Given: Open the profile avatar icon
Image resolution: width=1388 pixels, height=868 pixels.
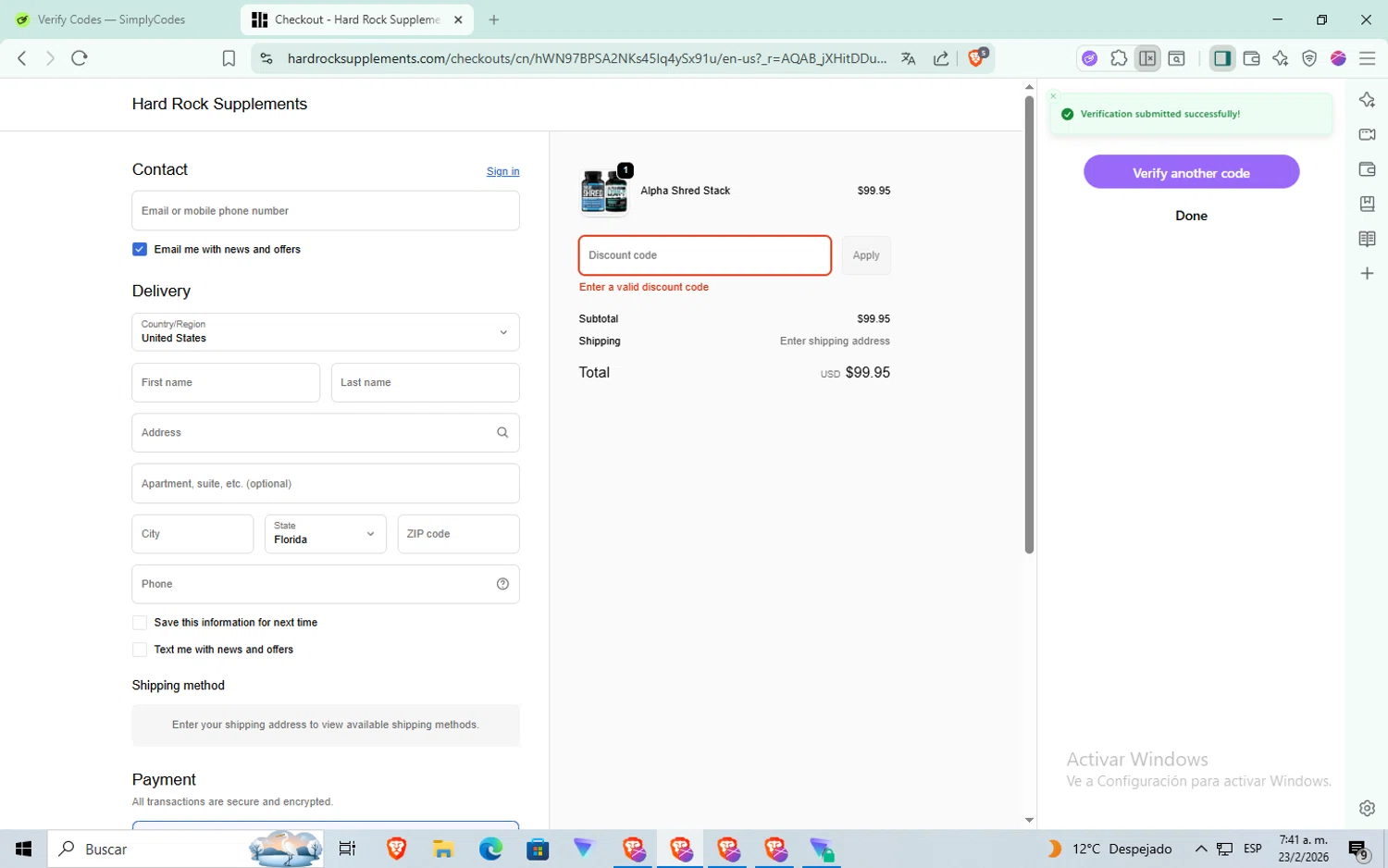Looking at the screenshot, I should 1338,58.
